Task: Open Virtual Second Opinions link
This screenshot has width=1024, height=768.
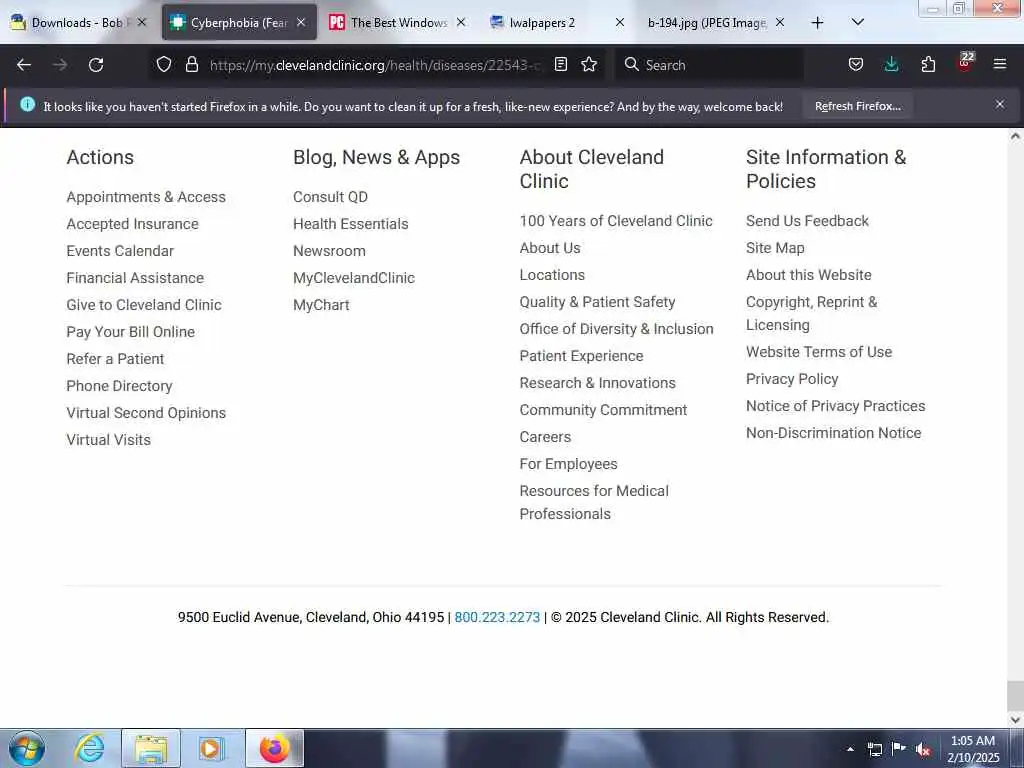Action: (146, 413)
